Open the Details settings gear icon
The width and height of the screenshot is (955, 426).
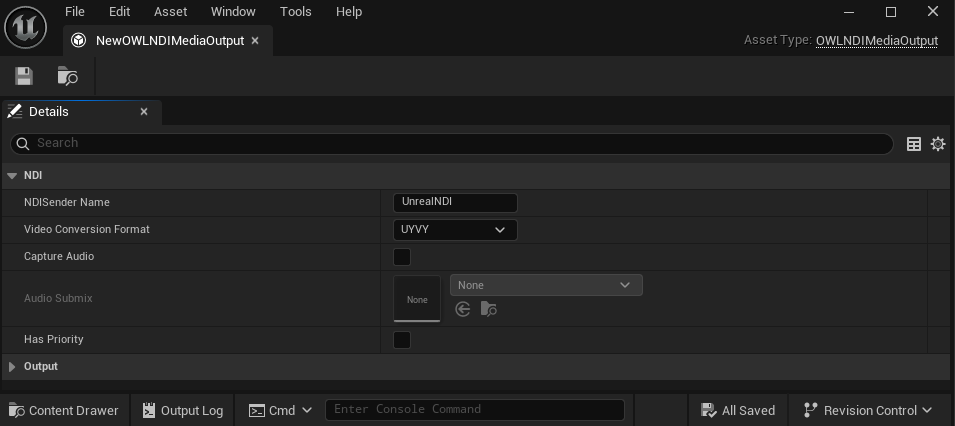pos(937,144)
